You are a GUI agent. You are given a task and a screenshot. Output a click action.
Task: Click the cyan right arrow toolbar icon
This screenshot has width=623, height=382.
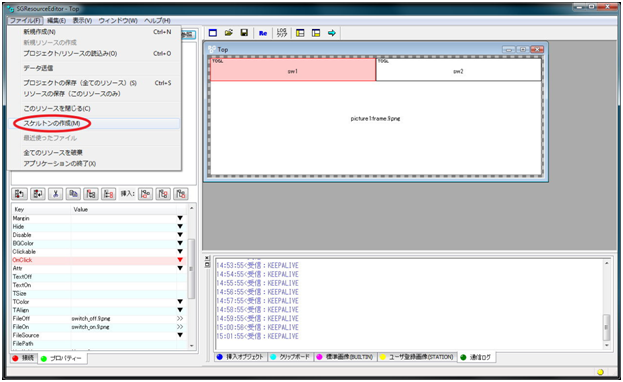coord(332,33)
